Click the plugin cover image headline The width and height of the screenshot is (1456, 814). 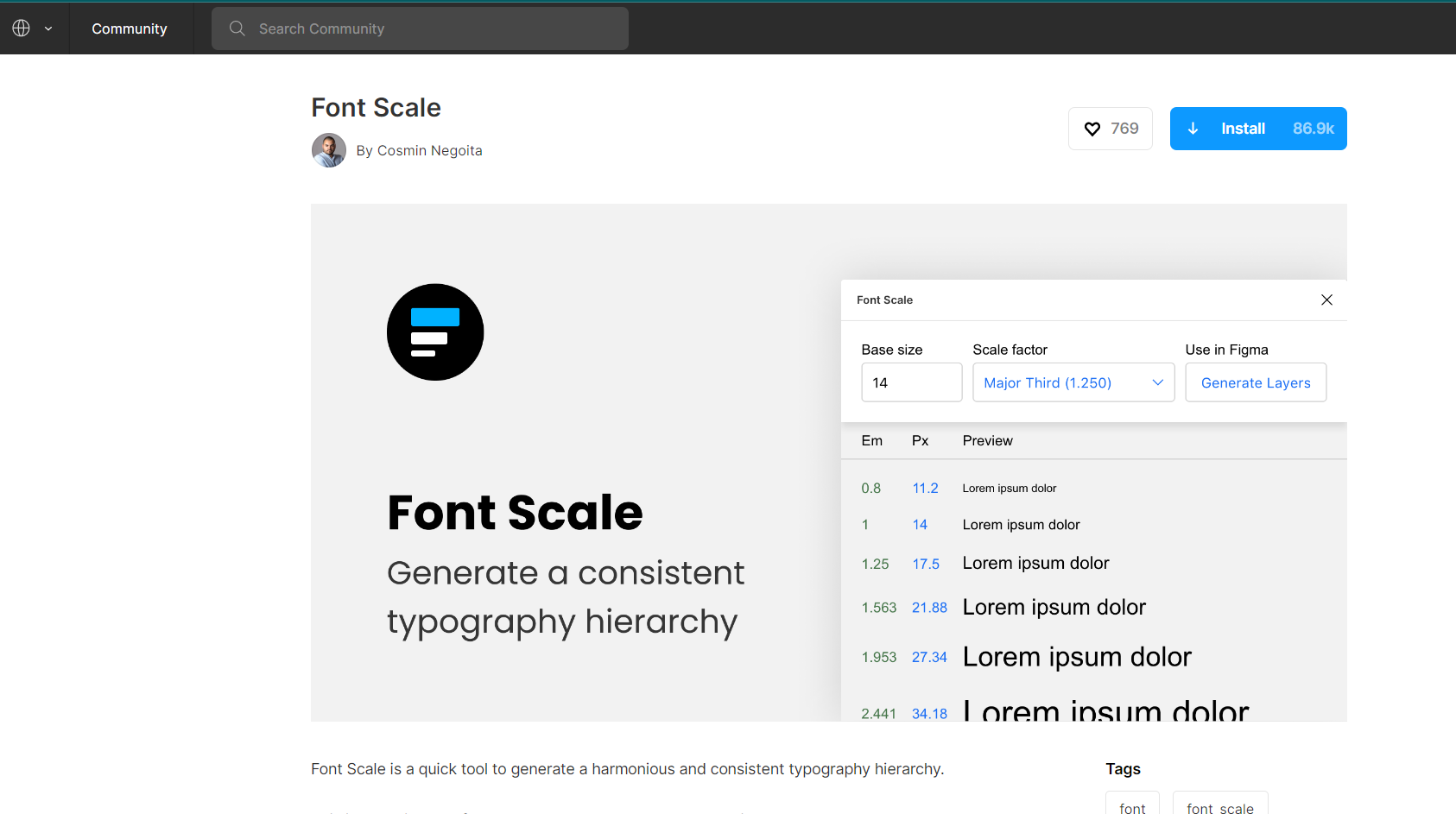(x=516, y=513)
